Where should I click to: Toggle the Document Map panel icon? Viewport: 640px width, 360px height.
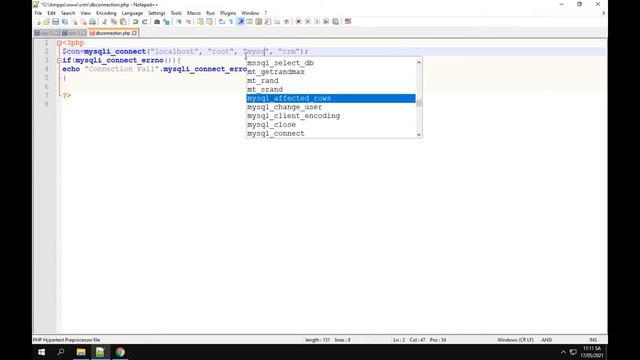(x=258, y=22)
